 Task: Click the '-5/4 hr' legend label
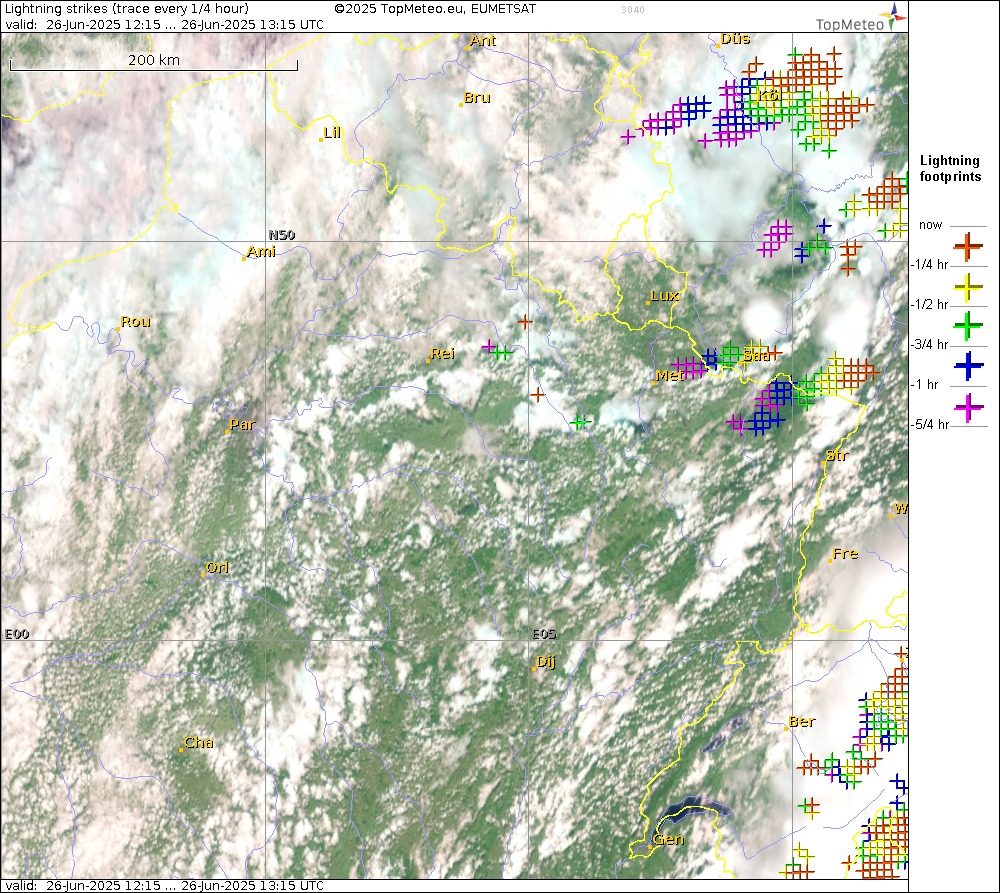tap(929, 425)
